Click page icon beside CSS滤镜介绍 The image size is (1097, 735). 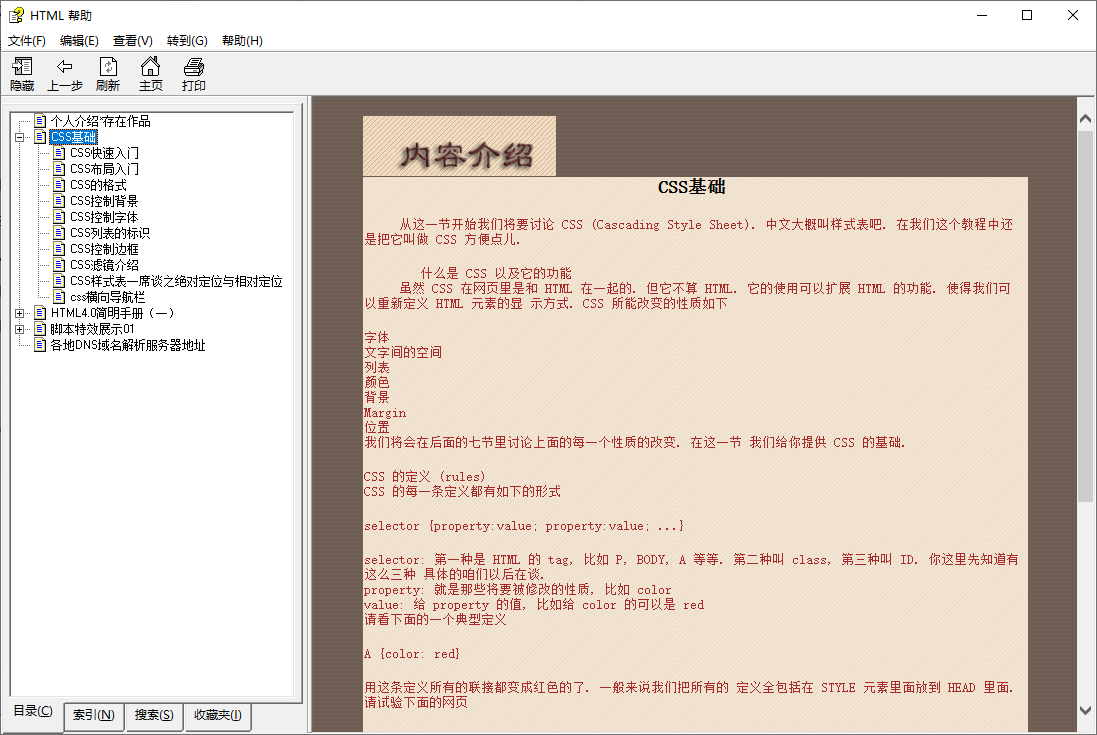click(59, 265)
